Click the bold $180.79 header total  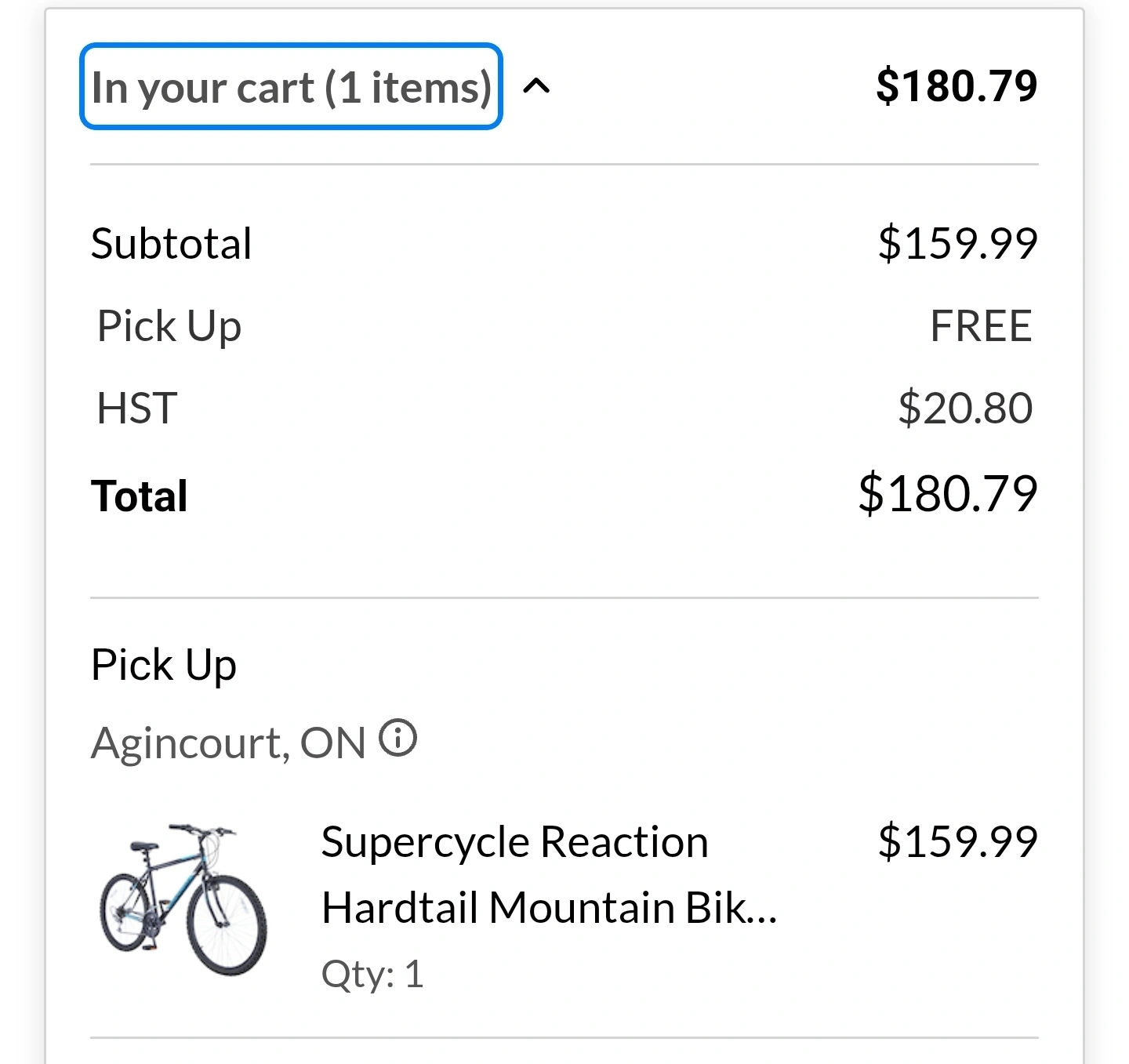[957, 85]
